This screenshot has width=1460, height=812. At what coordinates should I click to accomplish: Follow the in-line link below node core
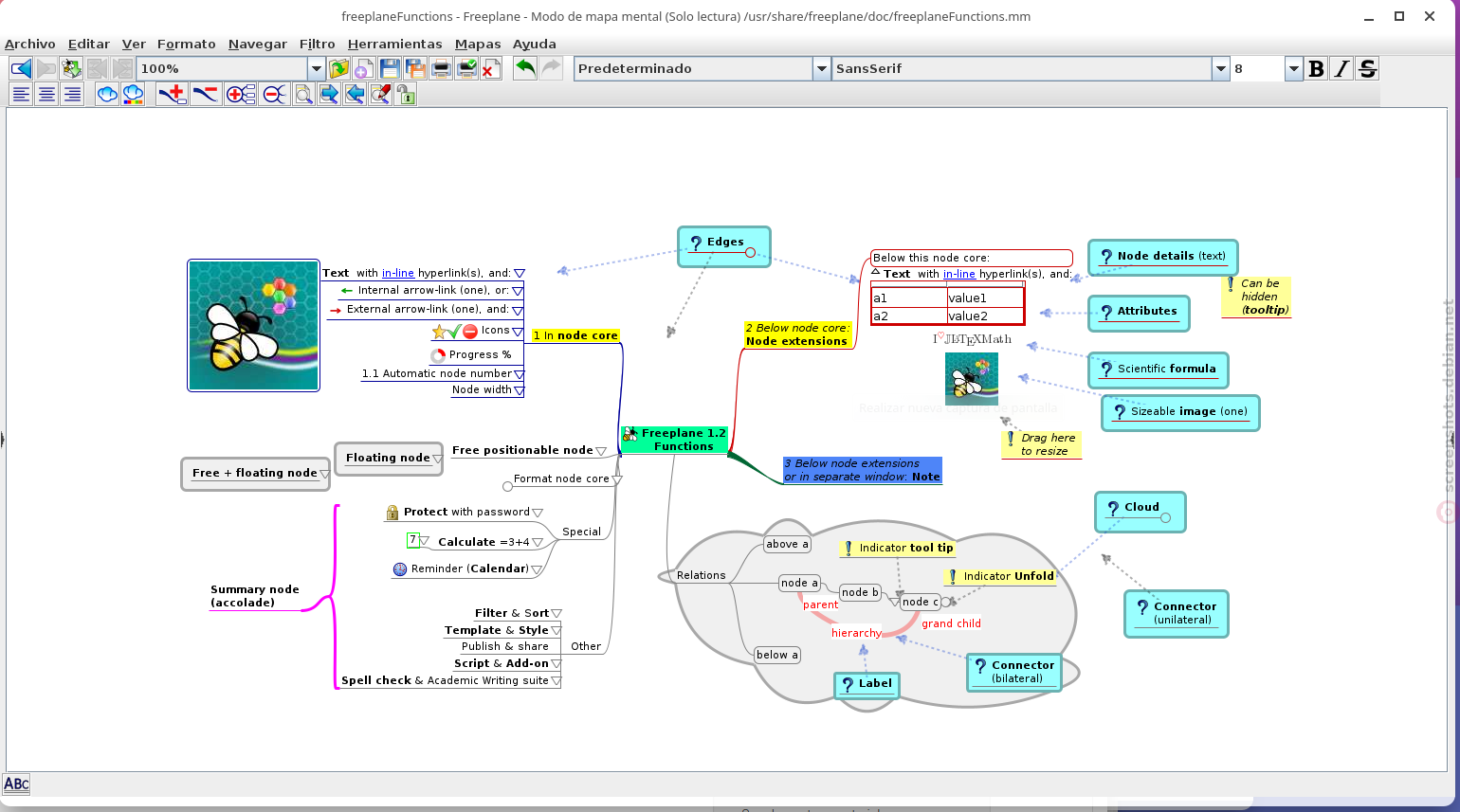(x=958, y=274)
